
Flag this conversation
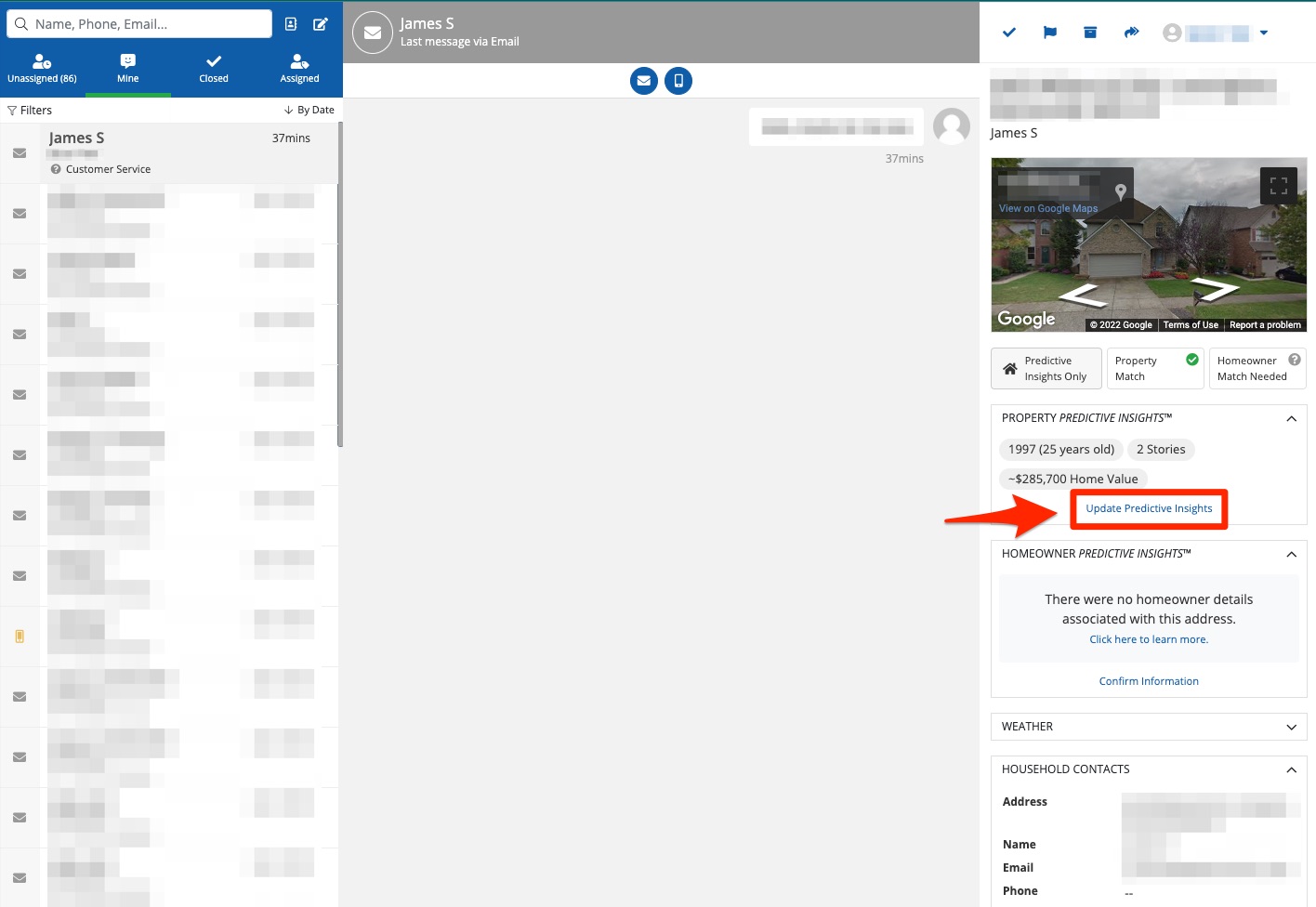[x=1050, y=33]
